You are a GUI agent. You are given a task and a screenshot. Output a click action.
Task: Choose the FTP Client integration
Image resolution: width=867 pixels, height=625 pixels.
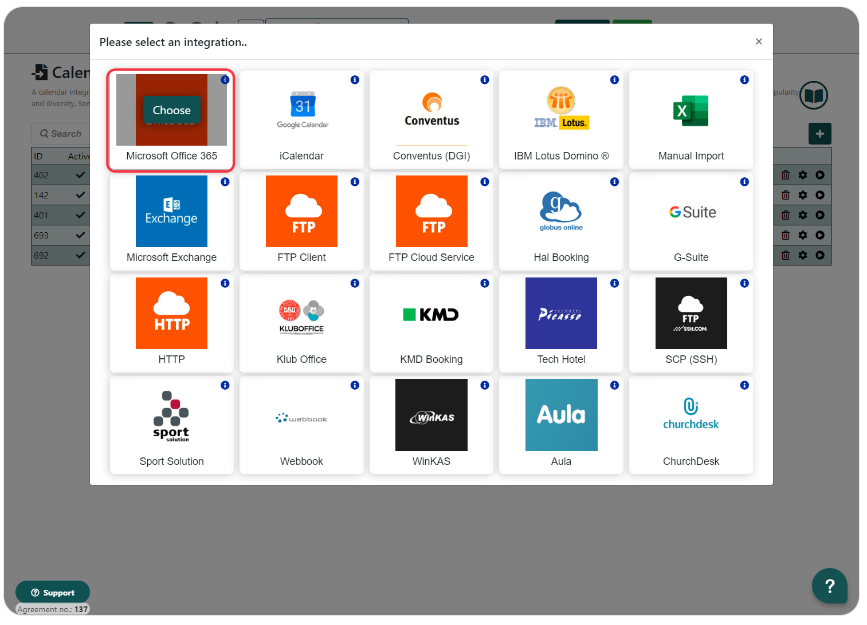[301, 221]
